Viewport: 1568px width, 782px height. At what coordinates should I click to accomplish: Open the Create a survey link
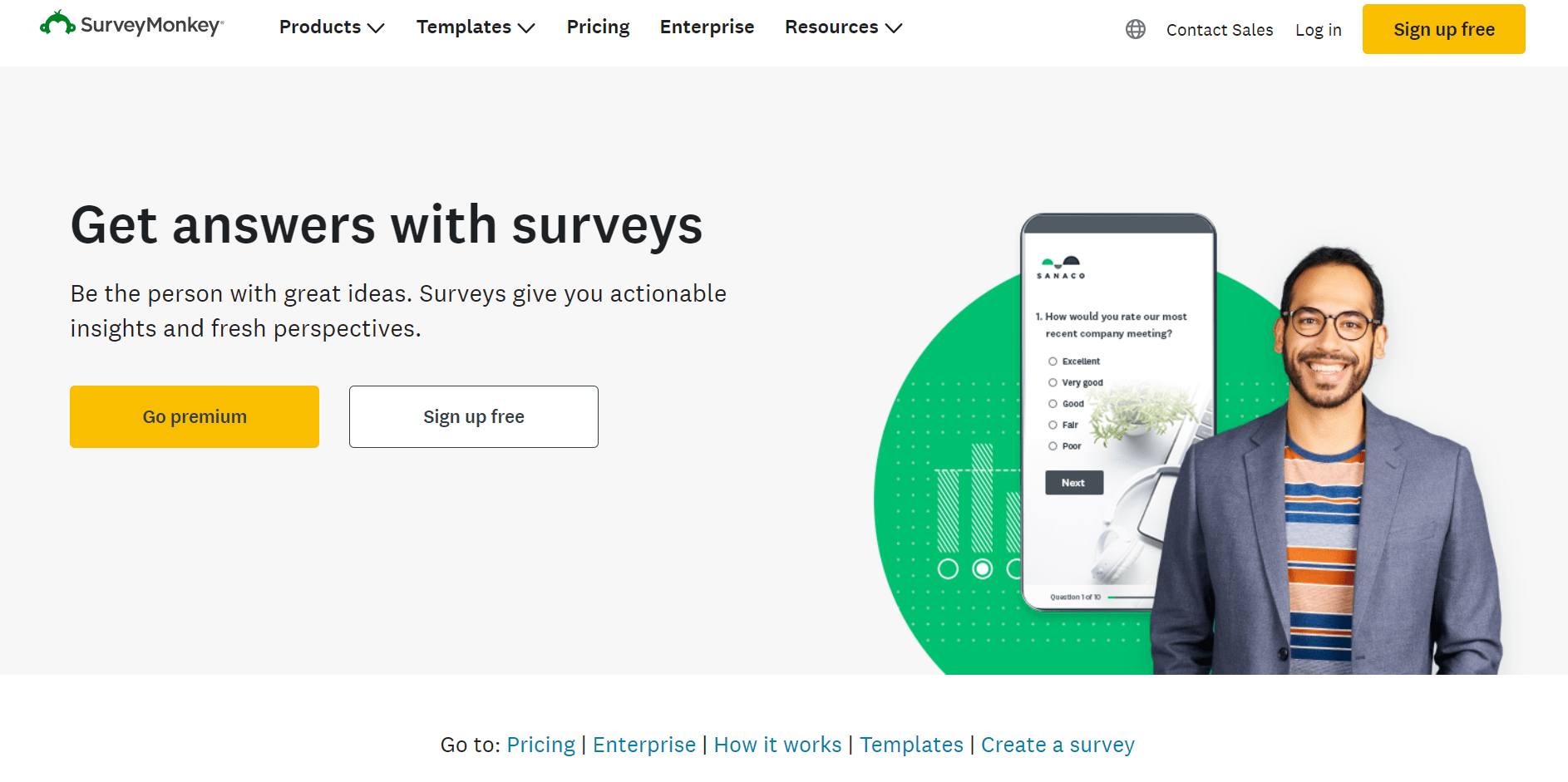[x=1058, y=745]
